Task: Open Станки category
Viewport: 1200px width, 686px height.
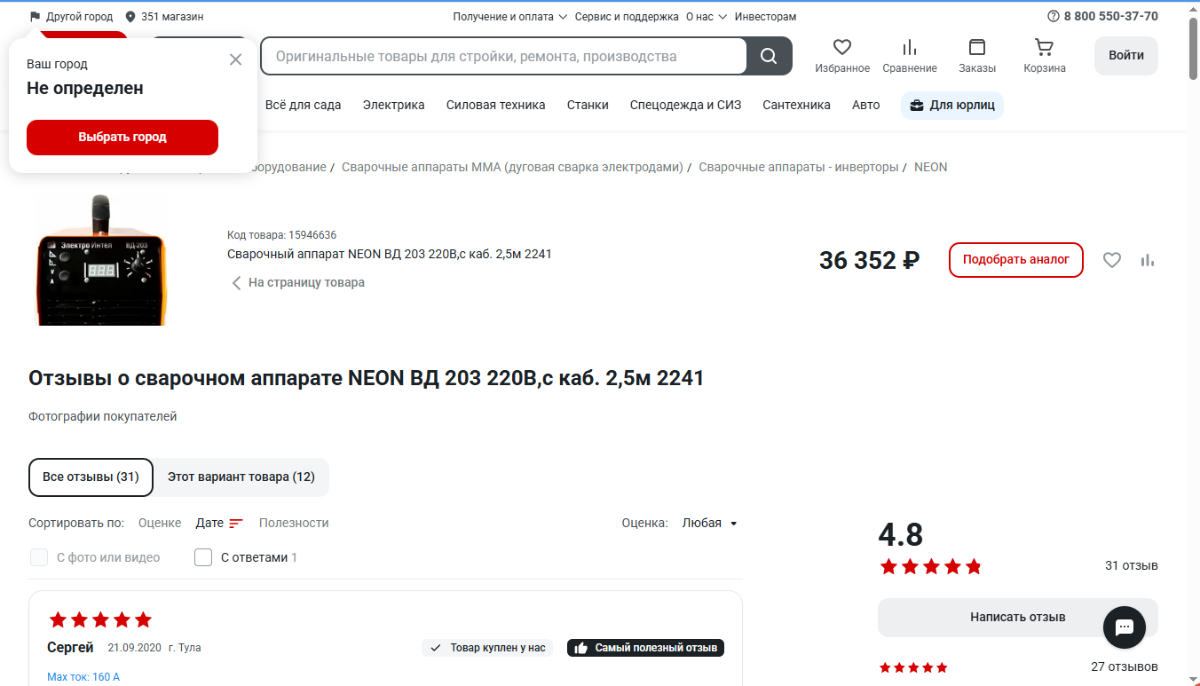Action: click(587, 105)
